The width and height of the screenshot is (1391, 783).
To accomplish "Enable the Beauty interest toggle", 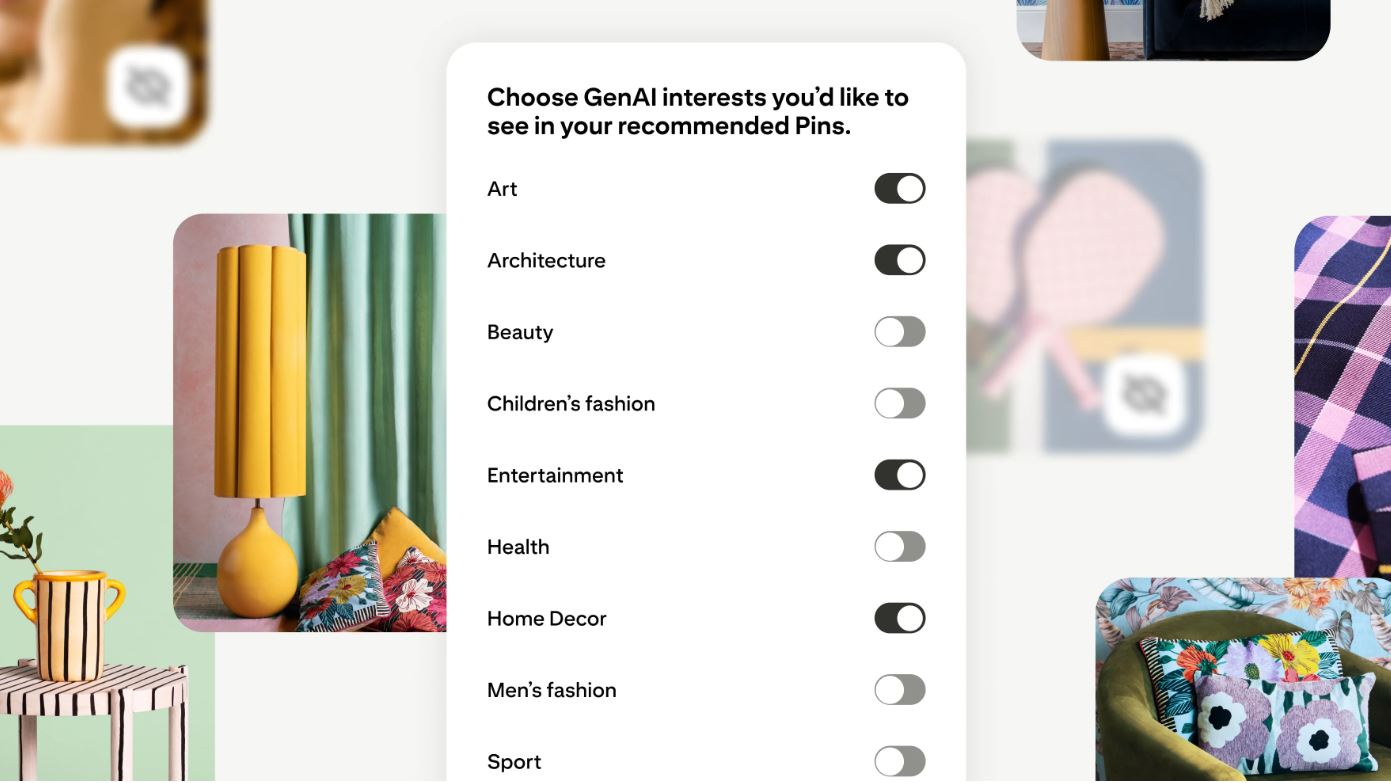I will tap(899, 331).
